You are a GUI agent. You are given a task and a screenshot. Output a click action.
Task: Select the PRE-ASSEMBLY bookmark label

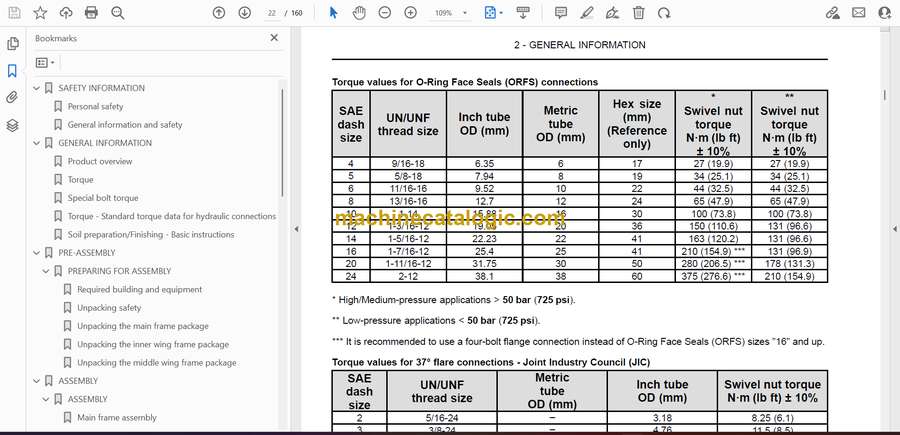[87, 253]
